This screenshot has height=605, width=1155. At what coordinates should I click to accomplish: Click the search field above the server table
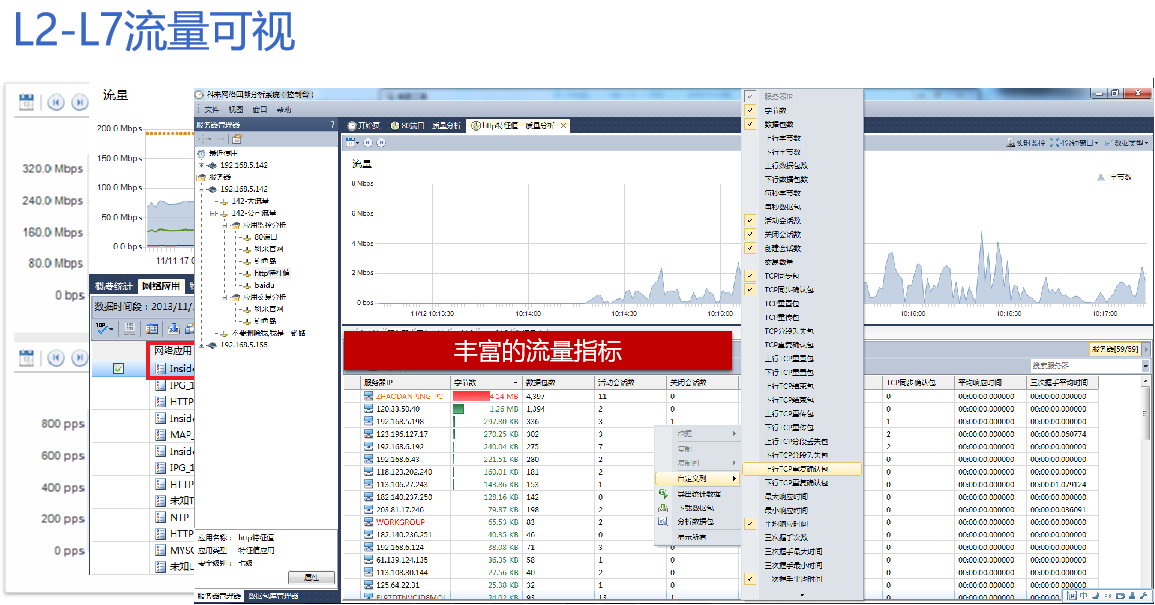pyautogui.click(x=1086, y=366)
